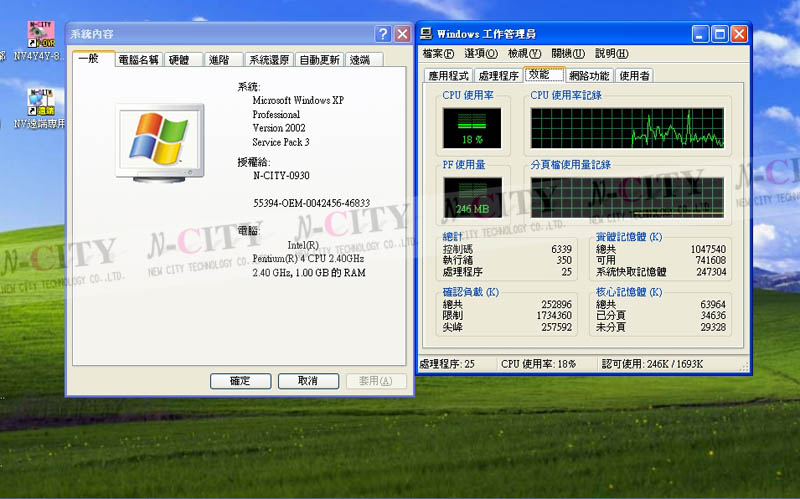Image resolution: width=800 pixels, height=499 pixels.
Task: Click the 尖峰 value 257592
Action: tap(557, 327)
